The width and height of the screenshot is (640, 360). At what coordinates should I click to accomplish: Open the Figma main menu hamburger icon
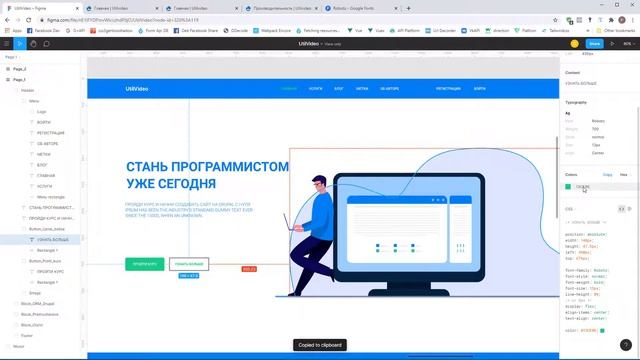point(7,44)
